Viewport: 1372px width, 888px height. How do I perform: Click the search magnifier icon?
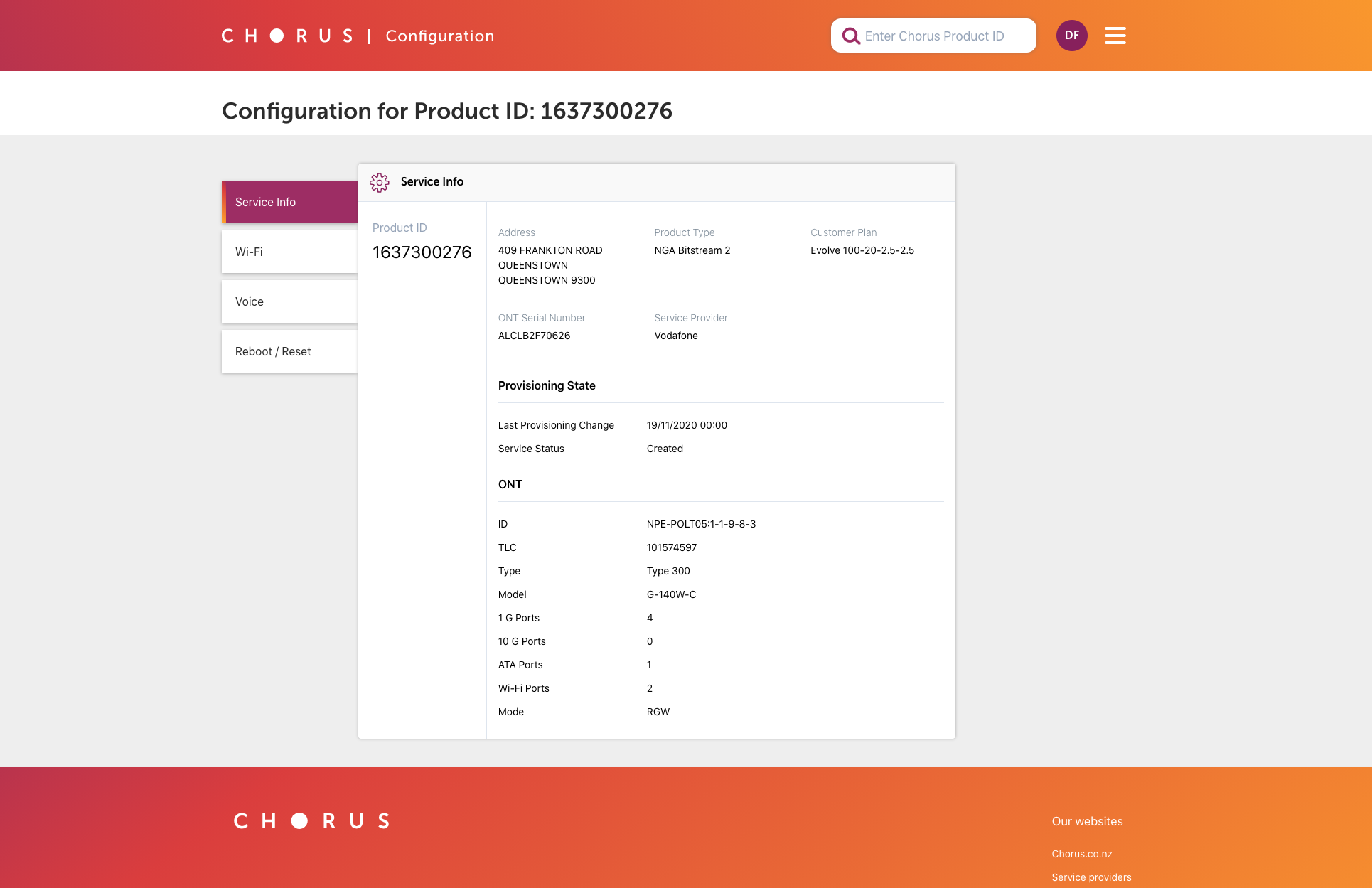pyautogui.click(x=850, y=36)
